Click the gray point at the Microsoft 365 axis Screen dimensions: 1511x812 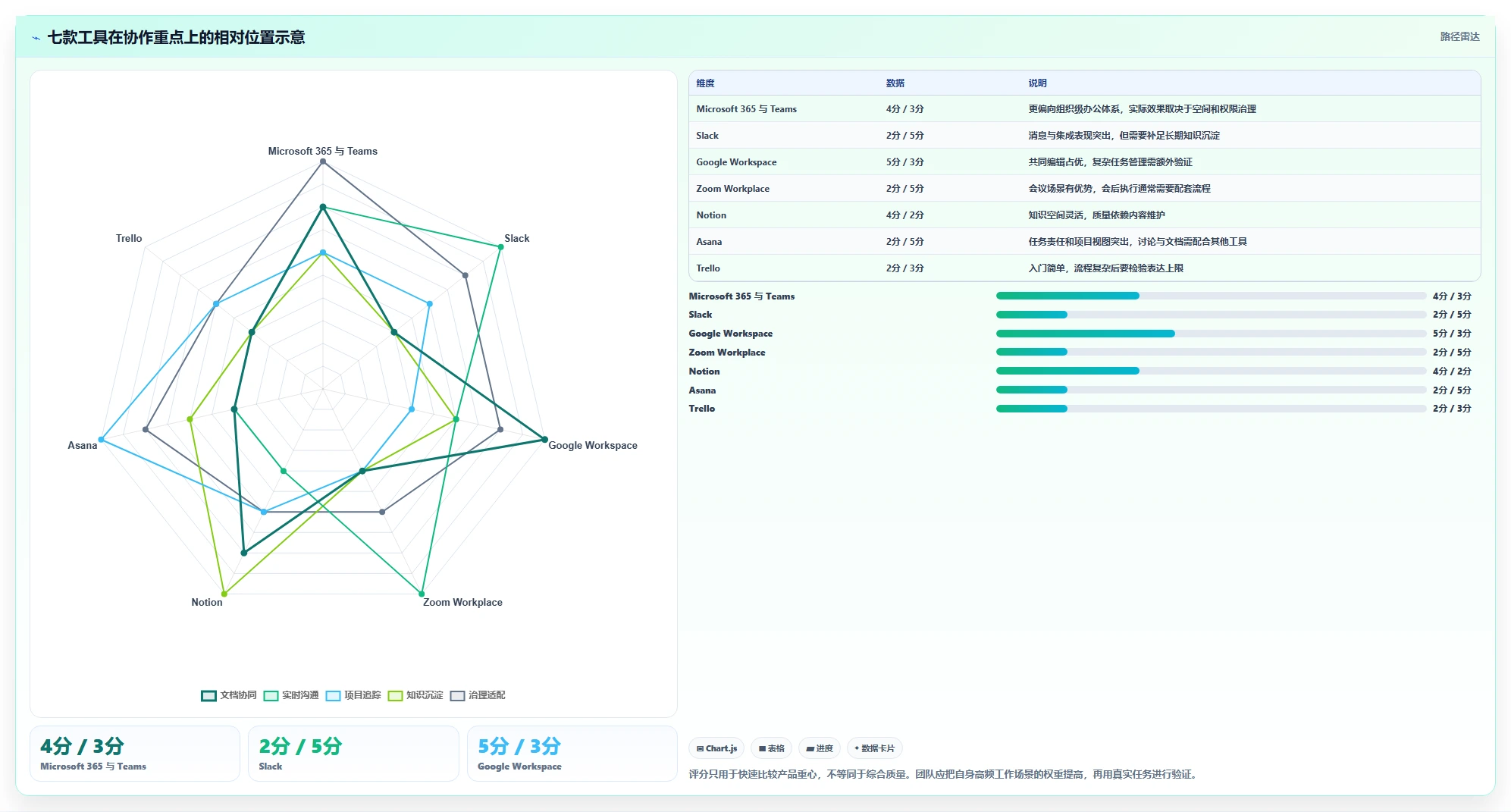coord(323,161)
